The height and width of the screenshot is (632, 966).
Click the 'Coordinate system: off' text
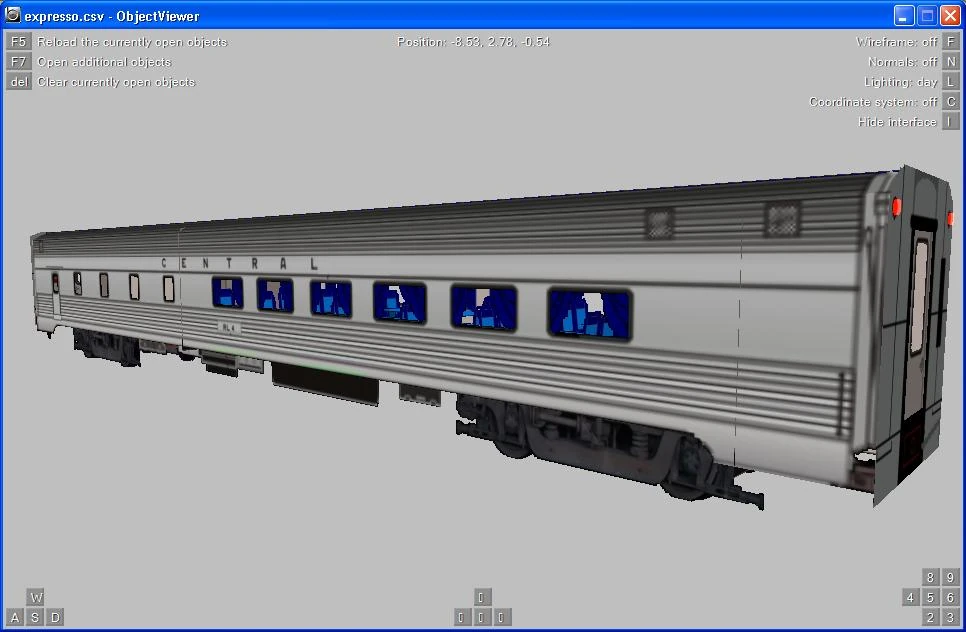point(873,102)
